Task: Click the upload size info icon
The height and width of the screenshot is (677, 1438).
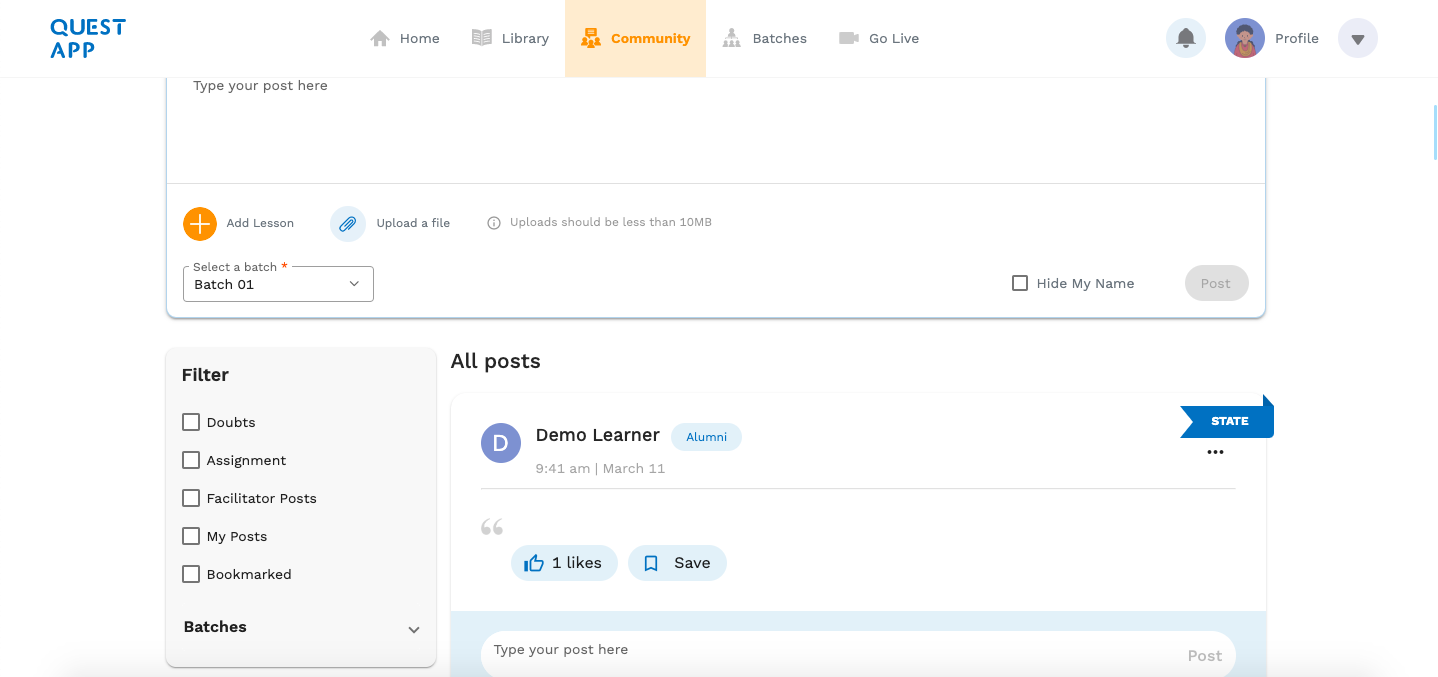Action: point(493,223)
